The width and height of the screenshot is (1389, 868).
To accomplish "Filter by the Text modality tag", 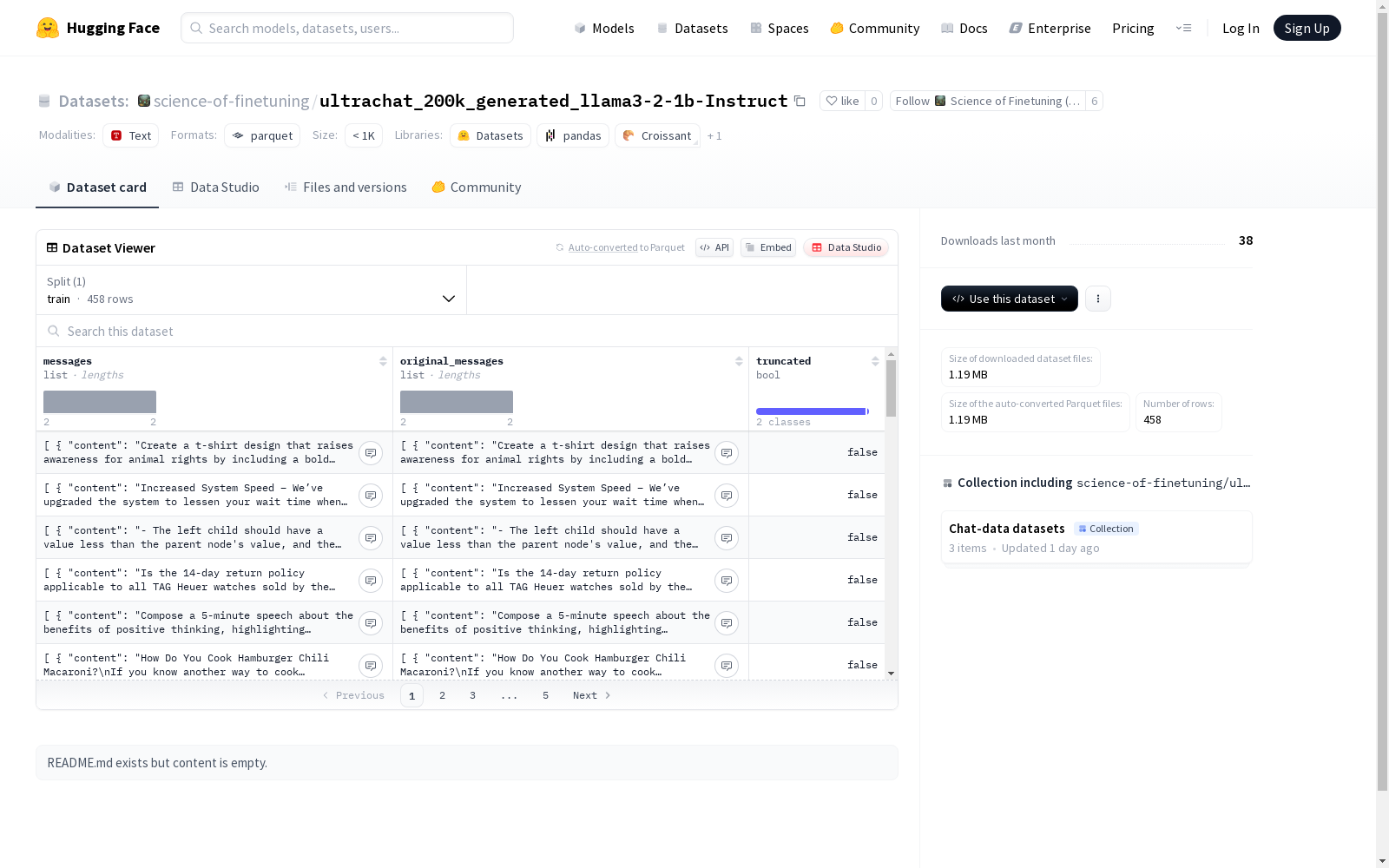I will pyautogui.click(x=131, y=135).
